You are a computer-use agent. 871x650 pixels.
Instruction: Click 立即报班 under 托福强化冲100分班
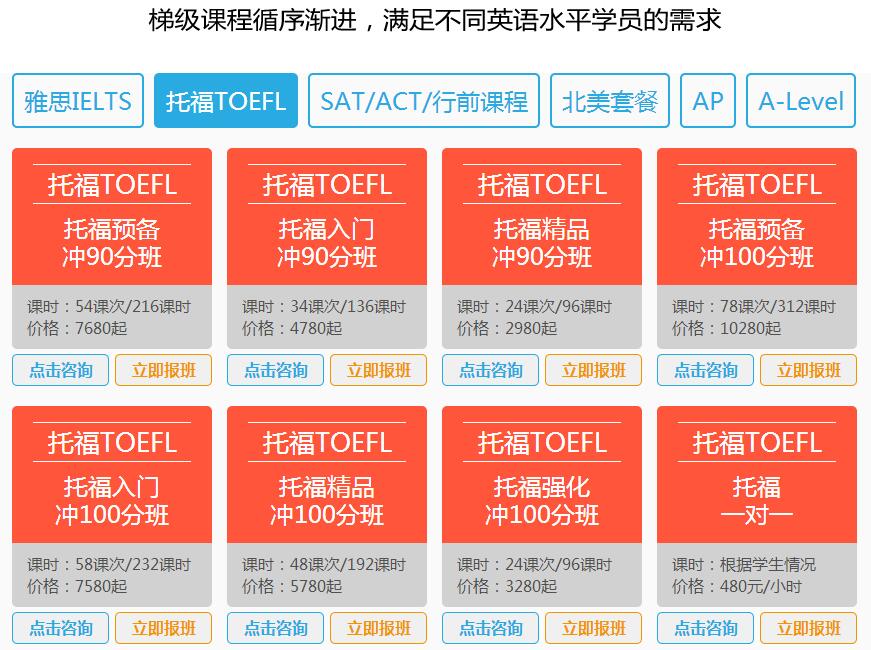coord(593,628)
